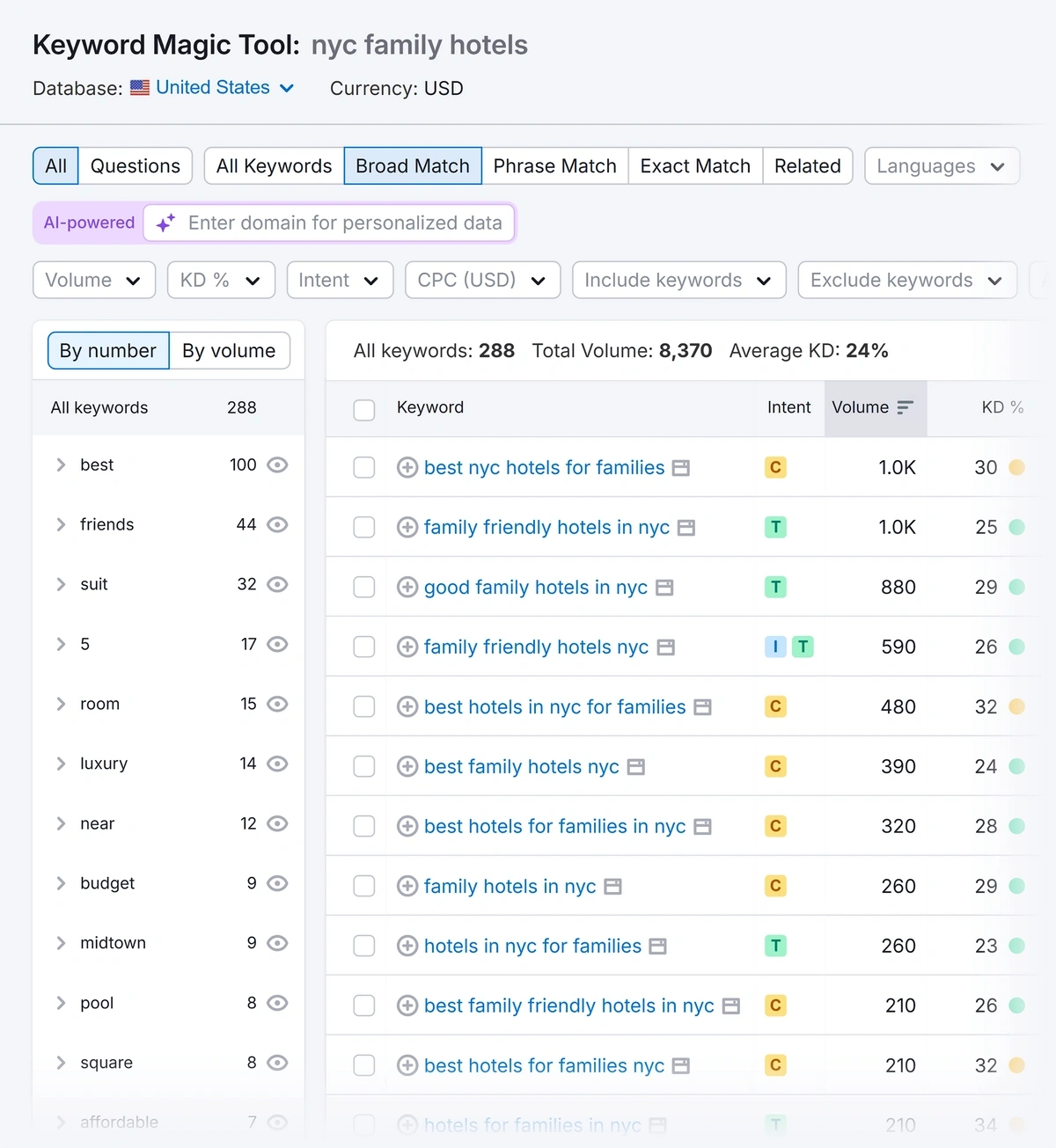This screenshot has height=1148, width=1056.
Task: Open SERP icon for 'best family hotels nyc'
Action: (636, 767)
